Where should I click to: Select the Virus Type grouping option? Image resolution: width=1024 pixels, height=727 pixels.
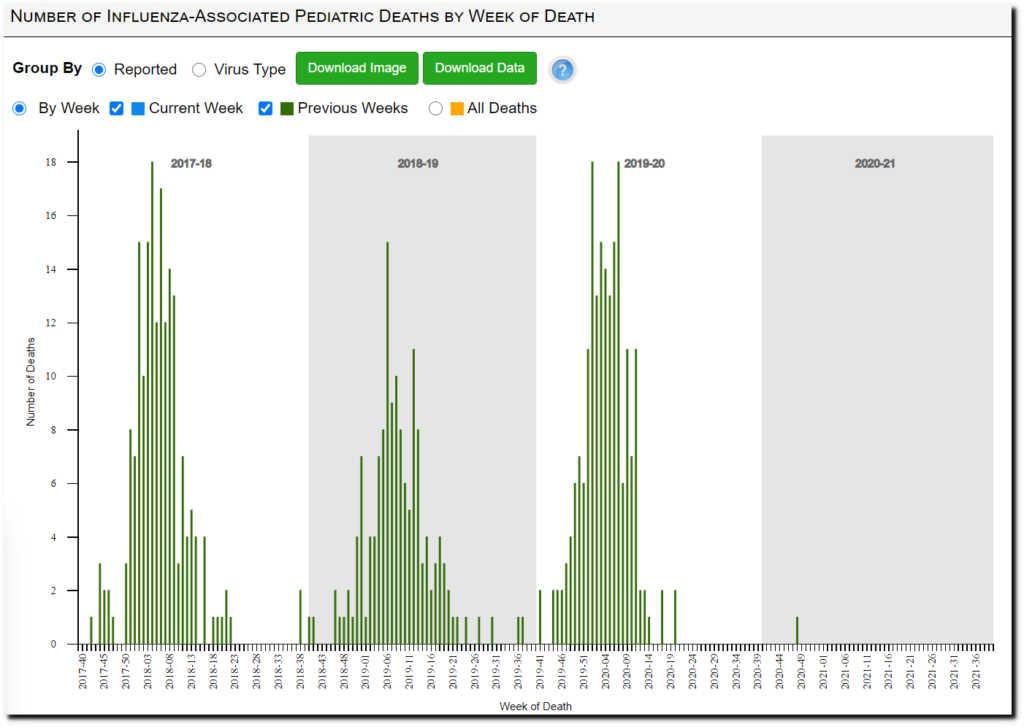click(199, 70)
